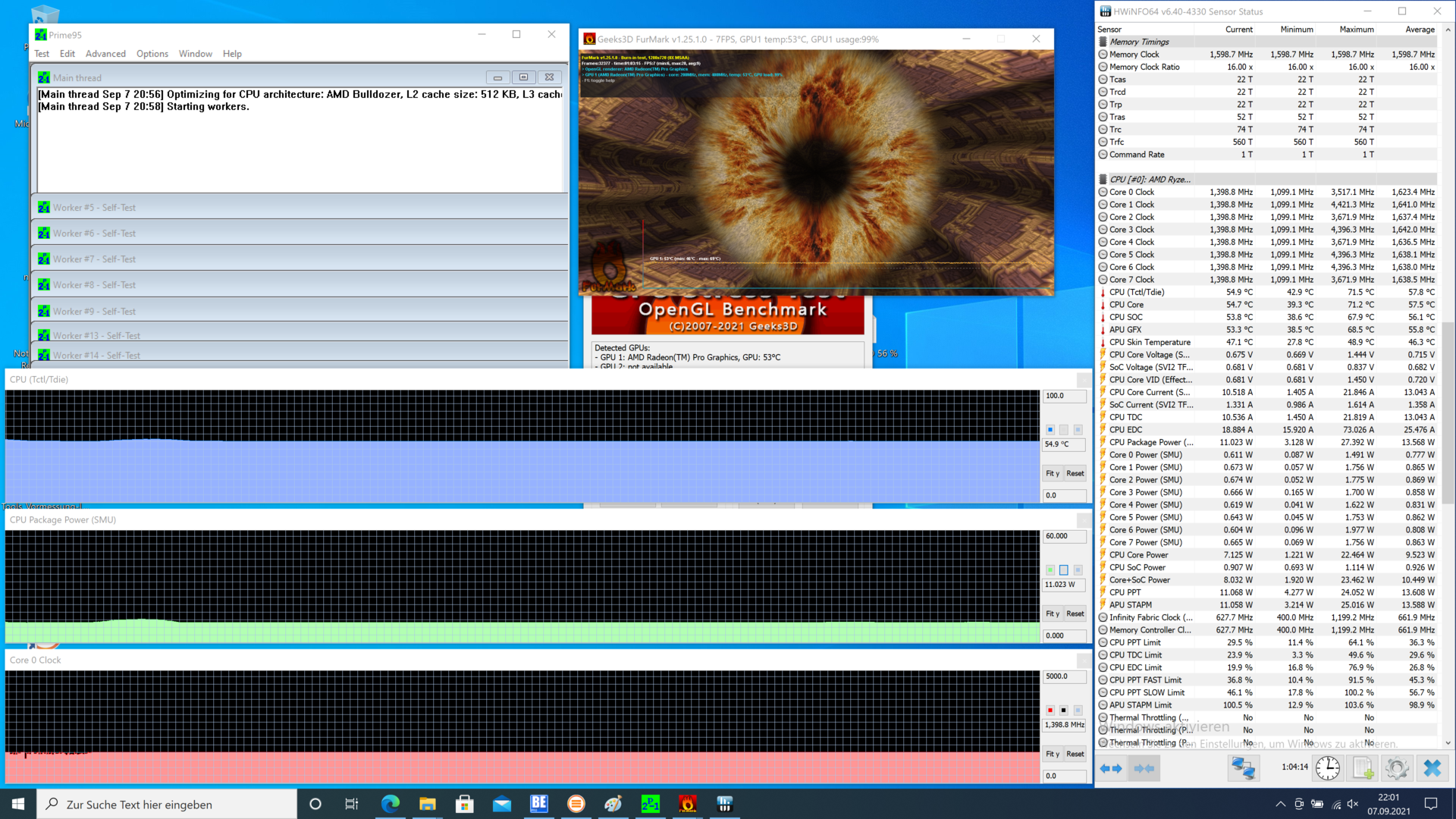
Task: Click HWiNFO collapse columns arrows icon
Action: (1144, 768)
